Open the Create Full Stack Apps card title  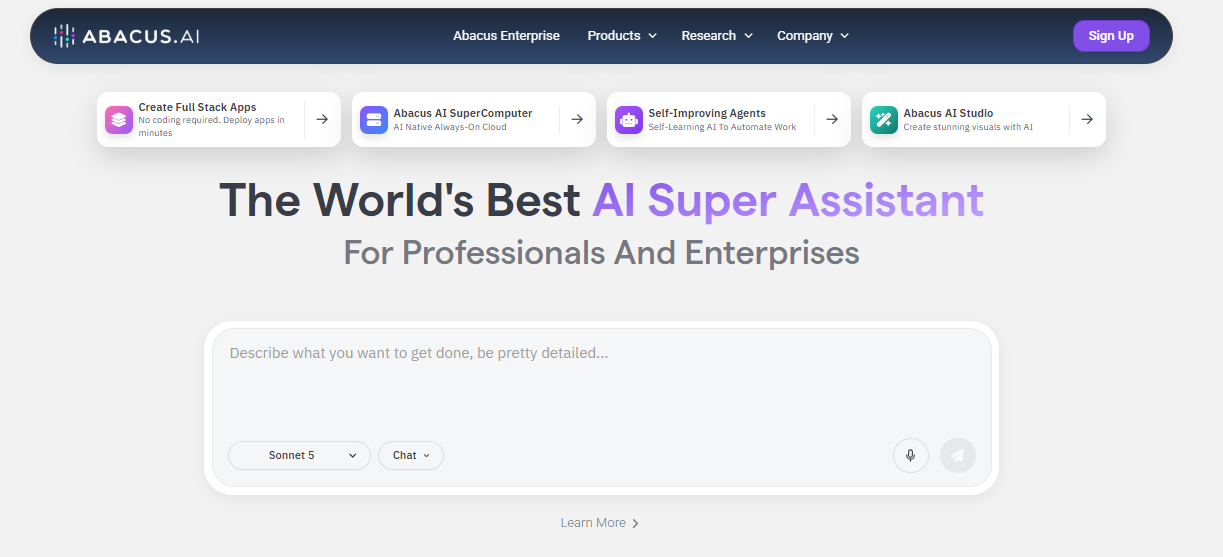198,107
